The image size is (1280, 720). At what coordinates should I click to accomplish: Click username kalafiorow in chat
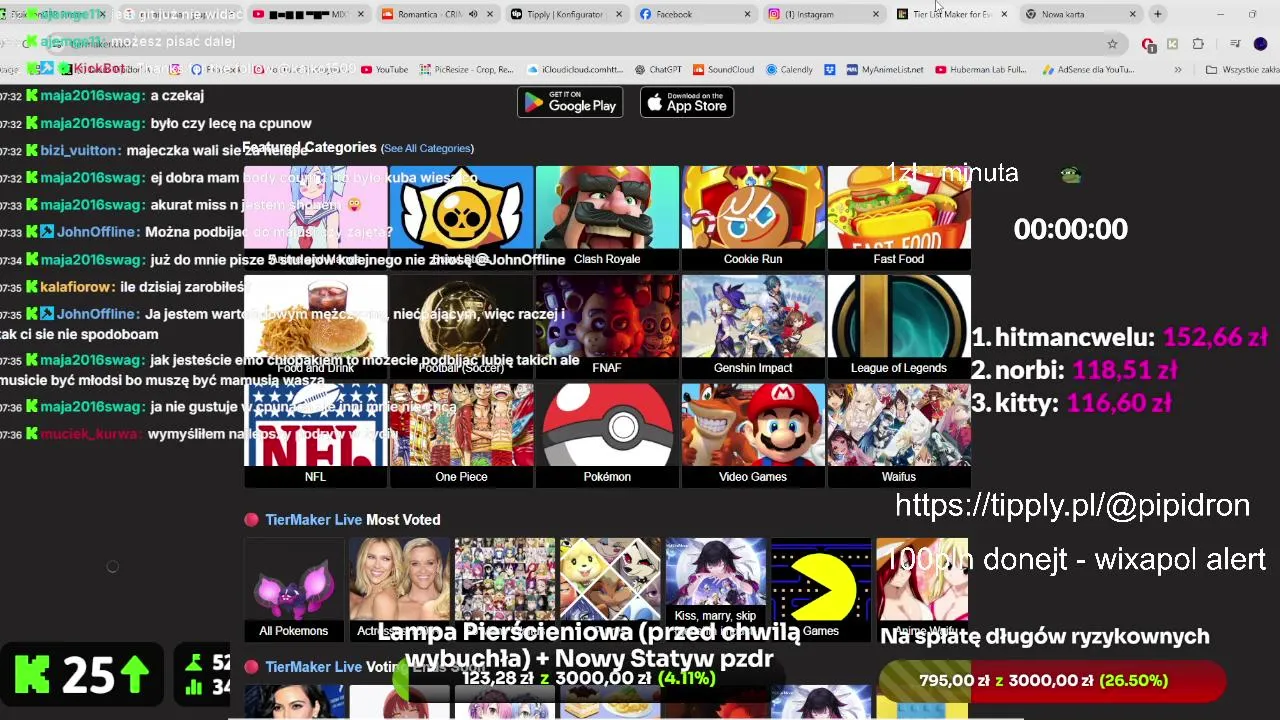(x=78, y=287)
